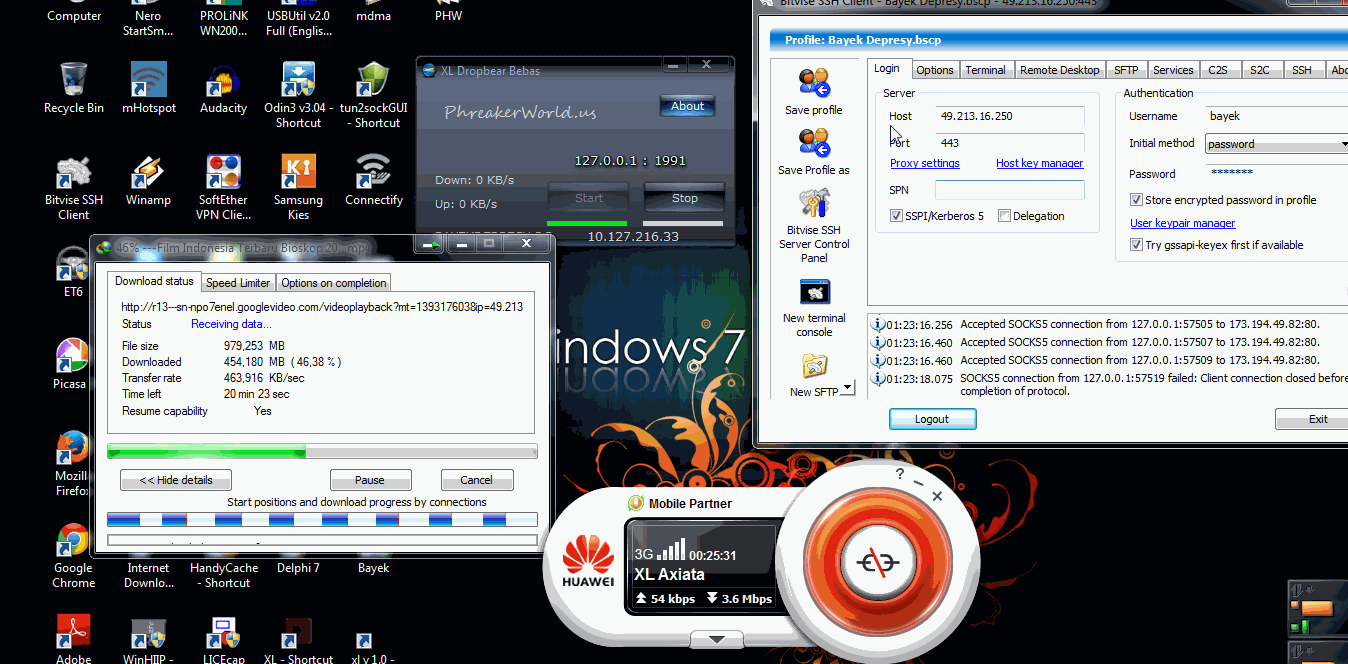Select the XL Axiata network label
The width and height of the screenshot is (1348, 664).
(x=669, y=574)
